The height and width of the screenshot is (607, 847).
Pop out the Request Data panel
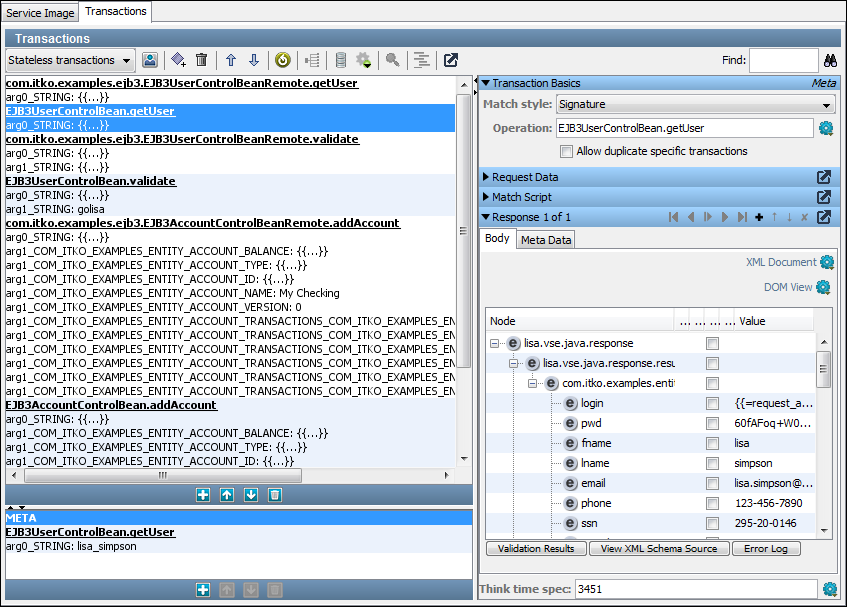pyautogui.click(x=823, y=177)
